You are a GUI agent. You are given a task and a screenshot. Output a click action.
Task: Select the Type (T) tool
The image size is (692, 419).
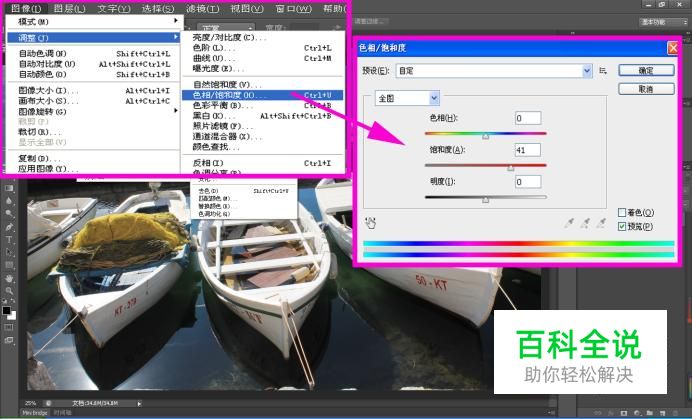coord(9,240)
